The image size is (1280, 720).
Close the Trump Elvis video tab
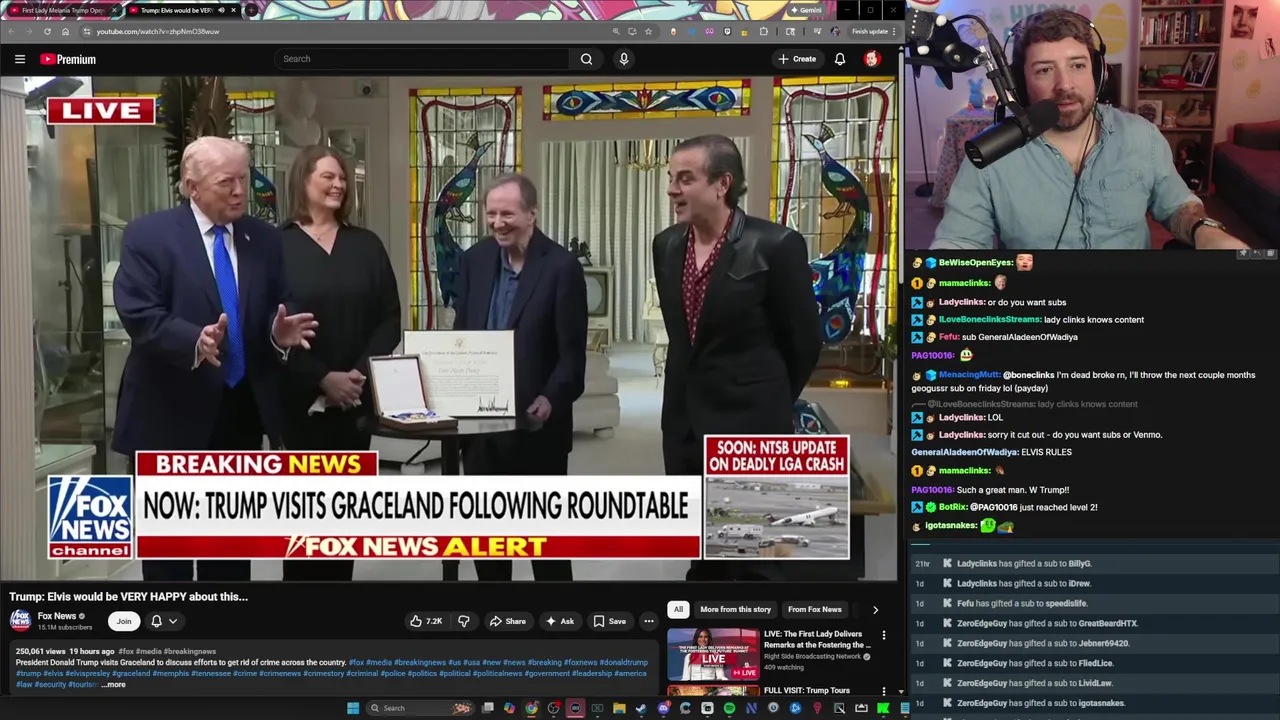(234, 10)
